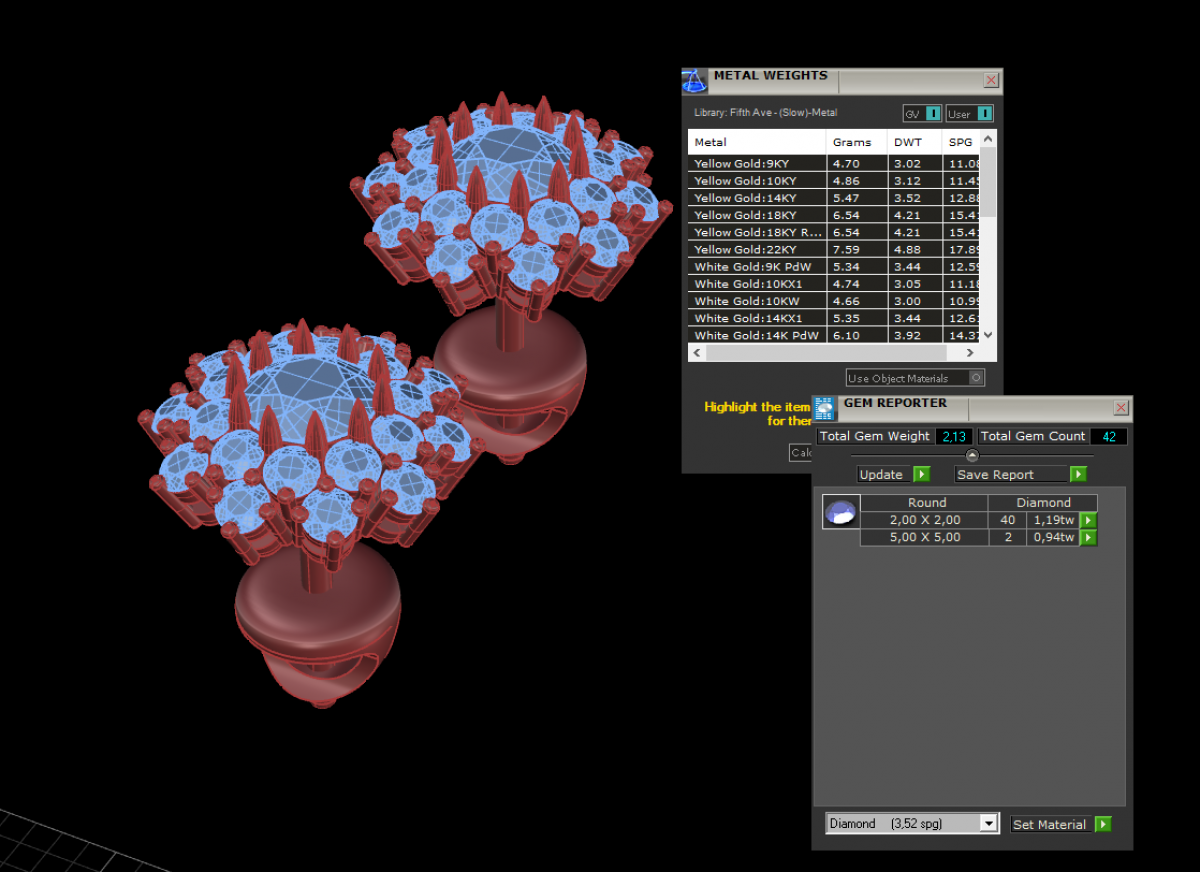Collapse the Gem Reporter header using the arrow handle

(972, 456)
